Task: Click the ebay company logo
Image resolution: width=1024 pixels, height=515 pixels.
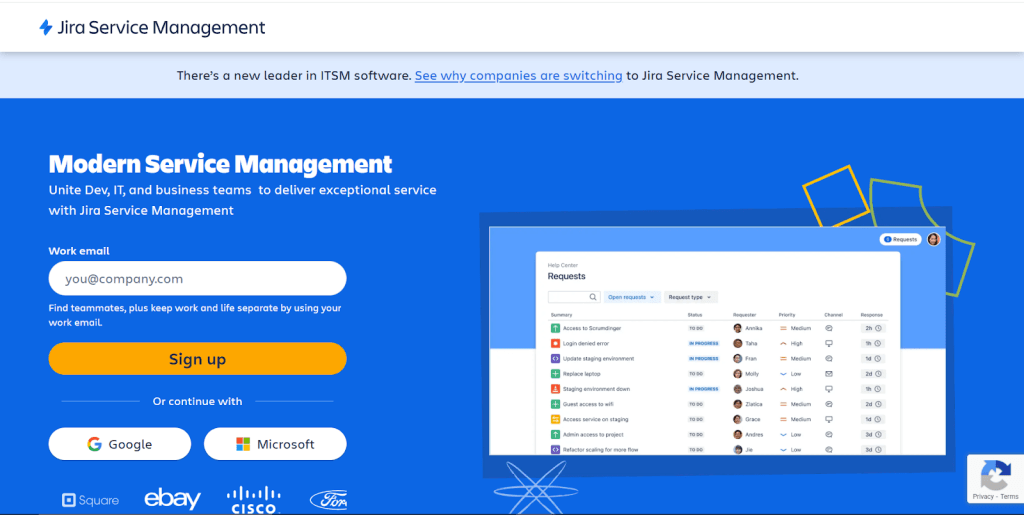Action: [x=172, y=499]
